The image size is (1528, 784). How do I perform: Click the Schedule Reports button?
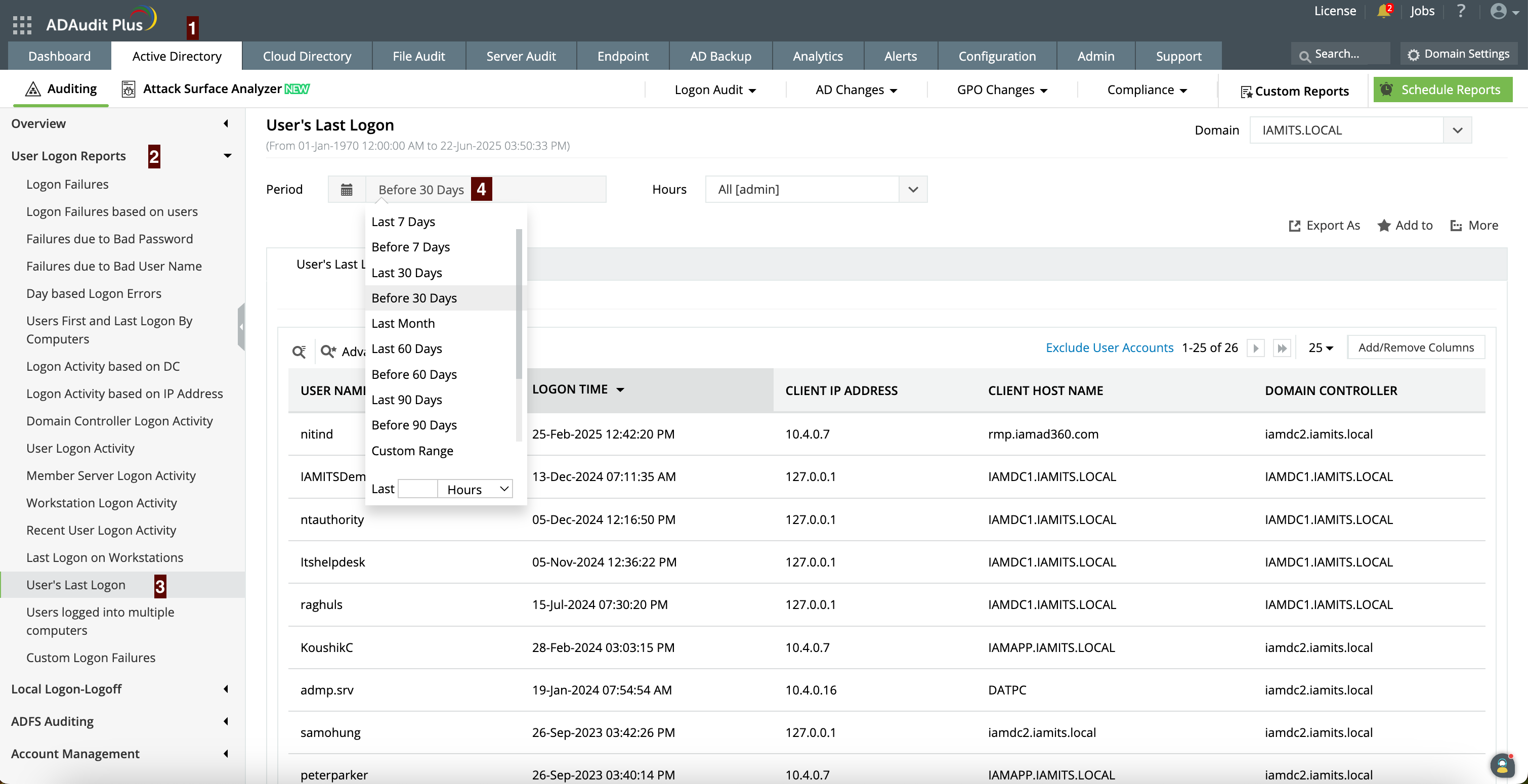(1442, 90)
